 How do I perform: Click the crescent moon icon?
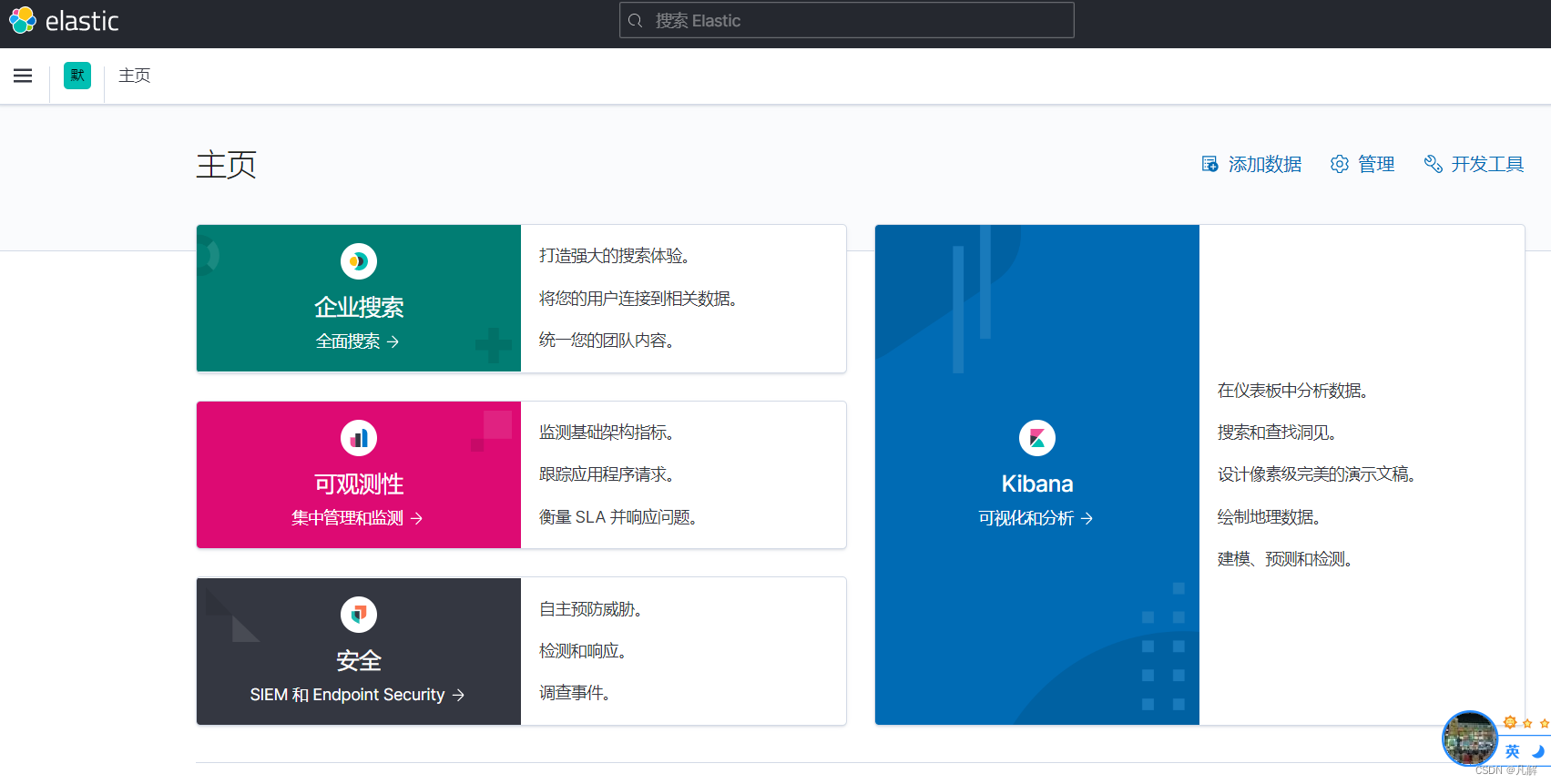[x=1538, y=751]
